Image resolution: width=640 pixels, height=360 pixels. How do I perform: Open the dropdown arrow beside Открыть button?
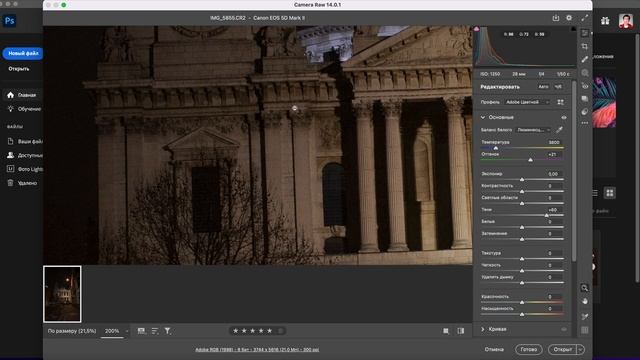[580, 349]
